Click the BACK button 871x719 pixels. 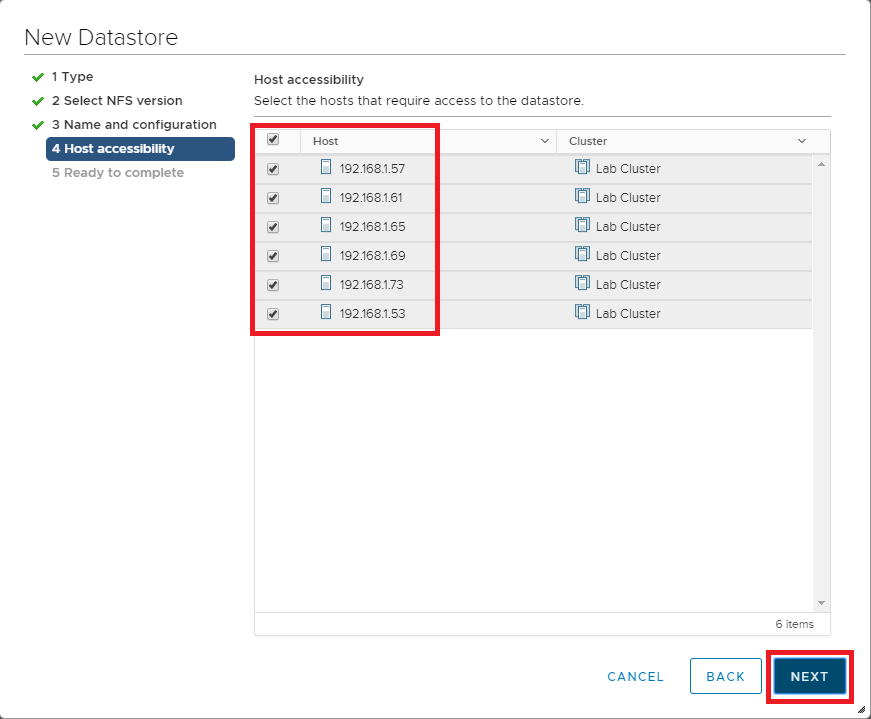point(725,677)
